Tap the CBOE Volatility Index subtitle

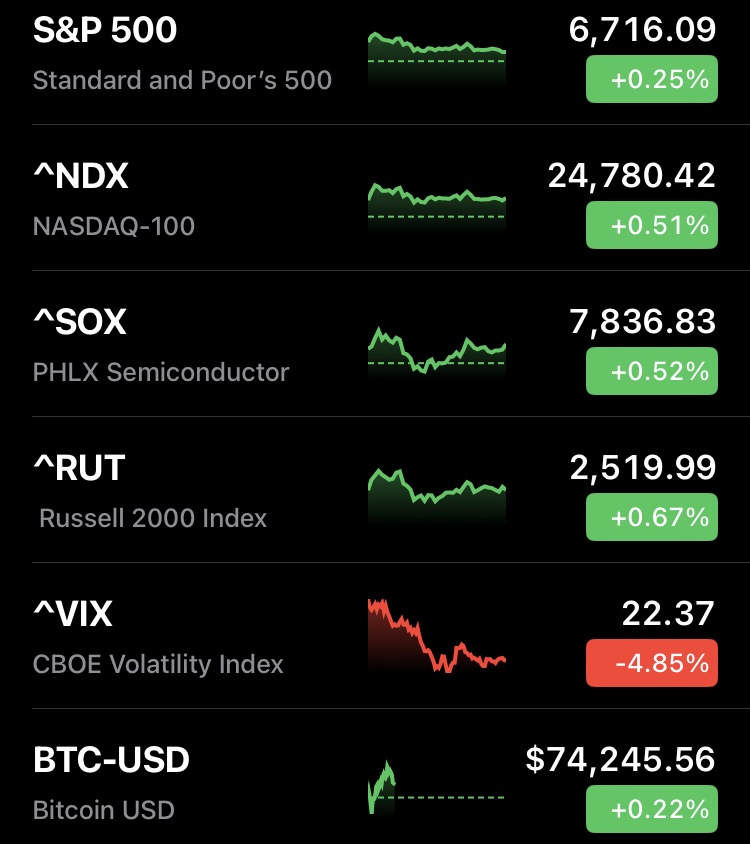point(158,665)
